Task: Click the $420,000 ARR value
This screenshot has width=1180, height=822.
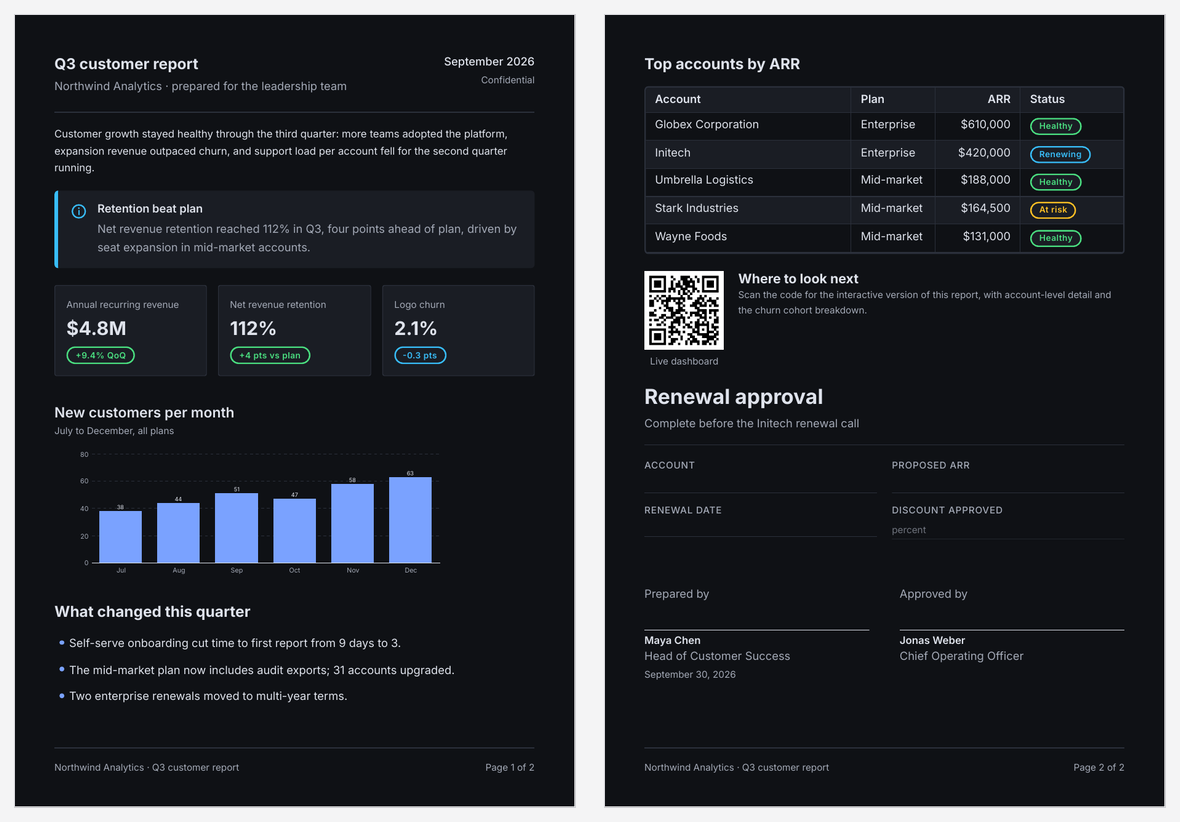Action: pos(984,153)
